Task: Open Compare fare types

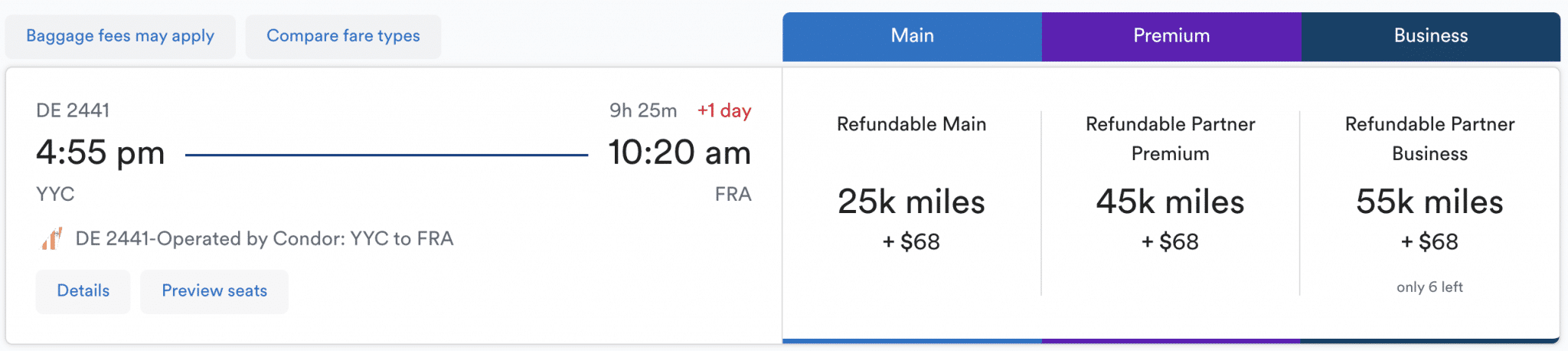Action: coord(343,36)
